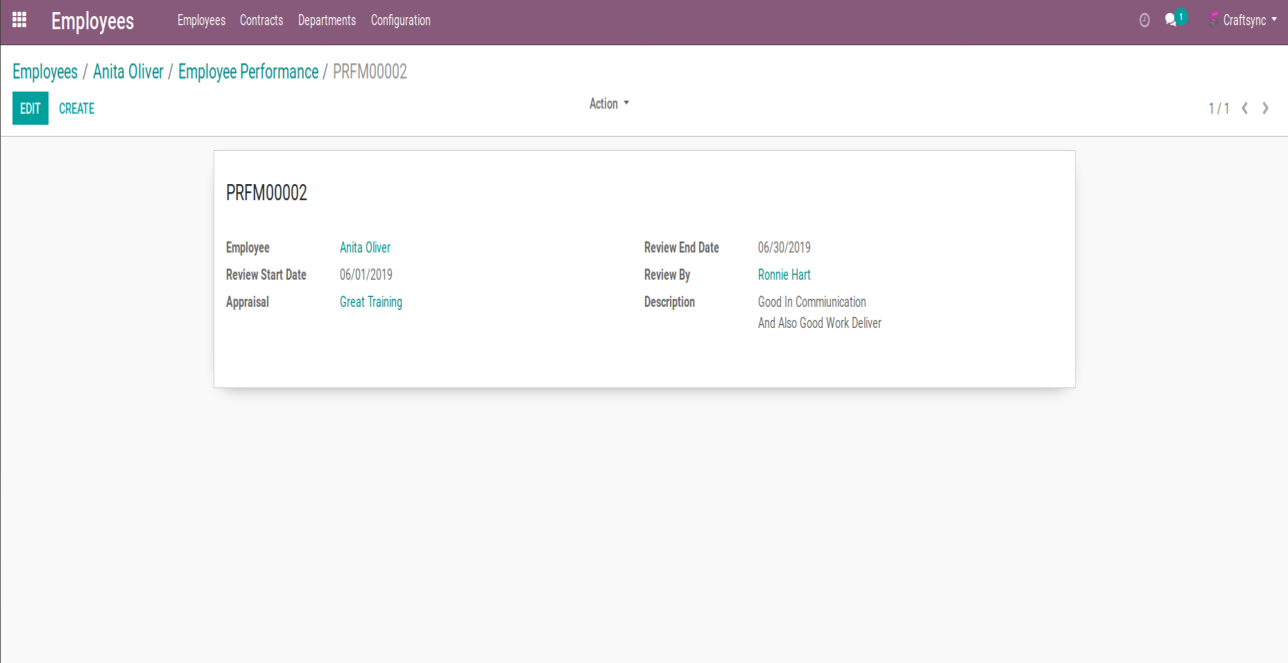Screen dimensions: 1288x663
Task: Open reviewer Ronnie Hart link
Action: point(784,275)
